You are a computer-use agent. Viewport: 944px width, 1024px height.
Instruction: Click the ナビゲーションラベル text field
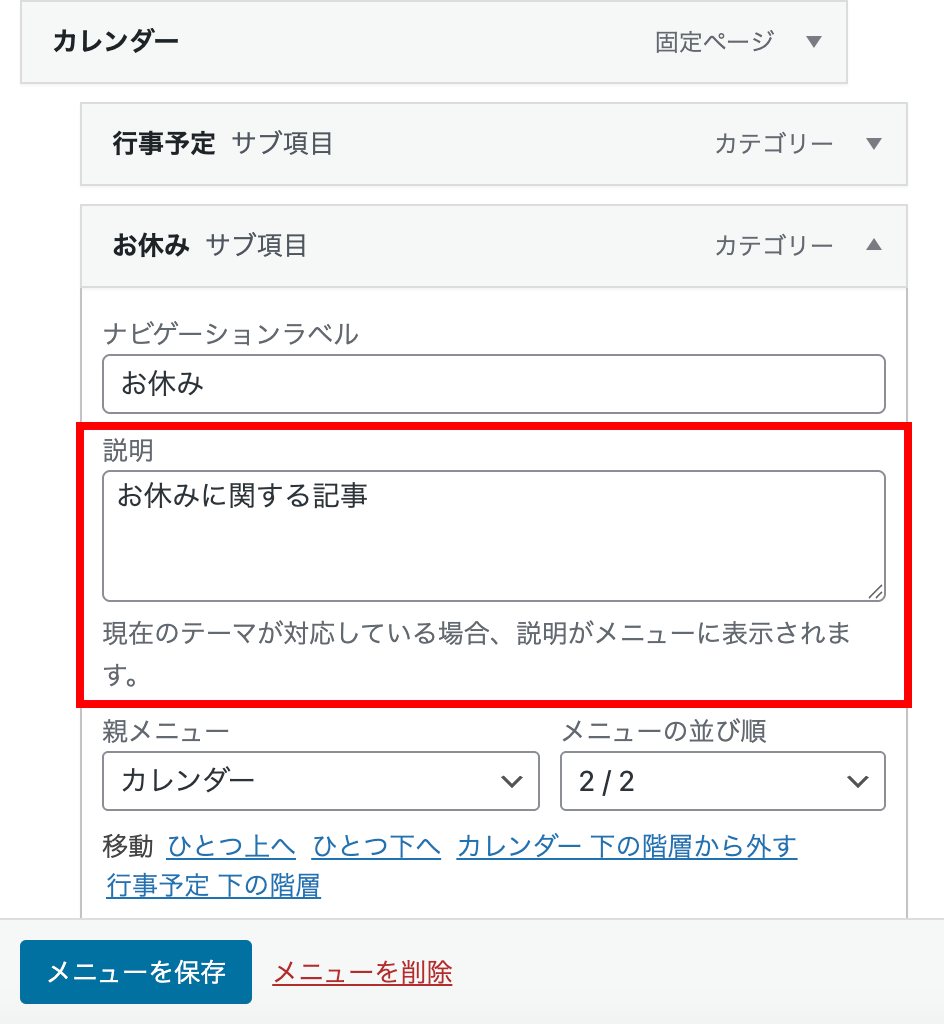point(493,384)
